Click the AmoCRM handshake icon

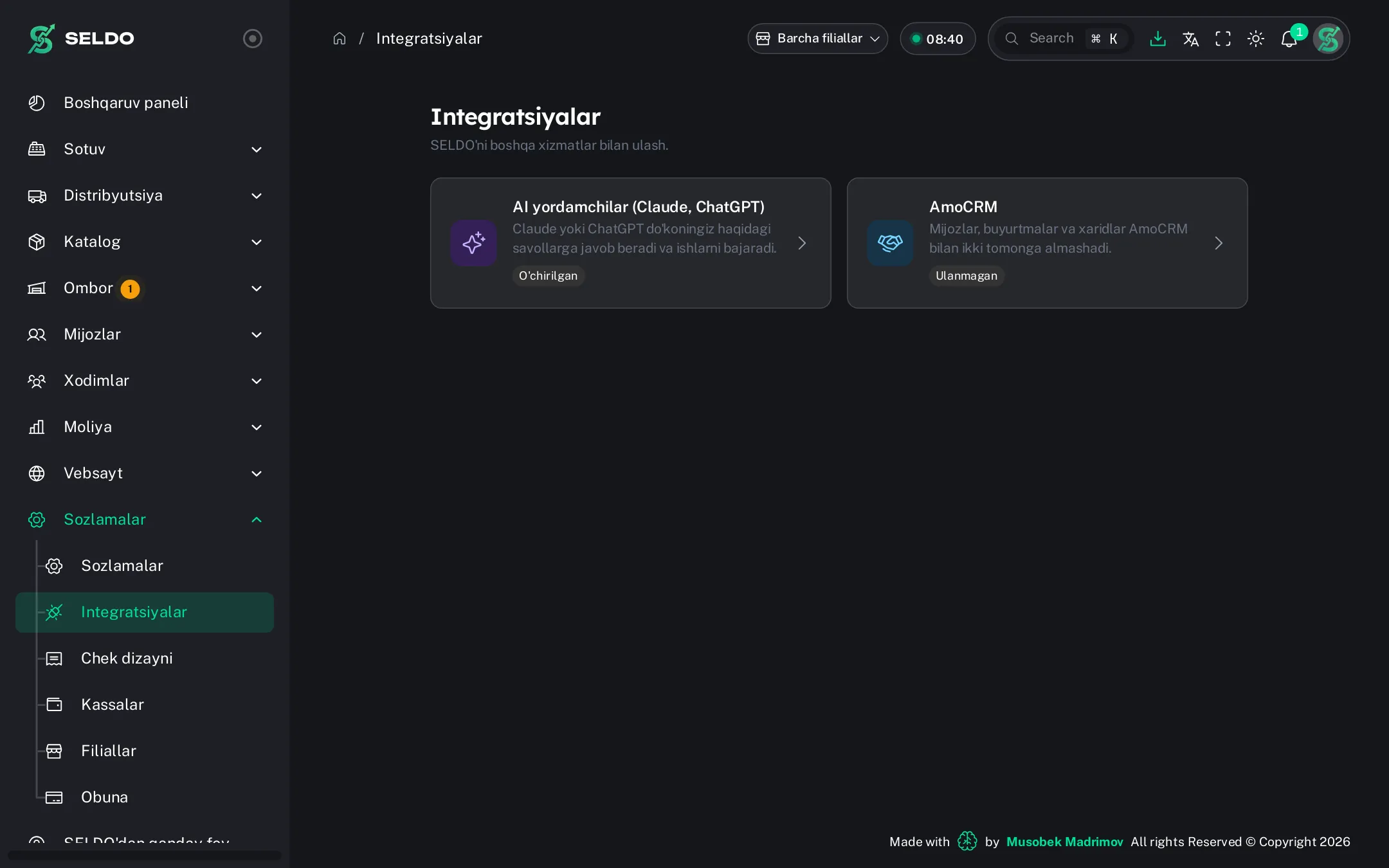pos(890,243)
